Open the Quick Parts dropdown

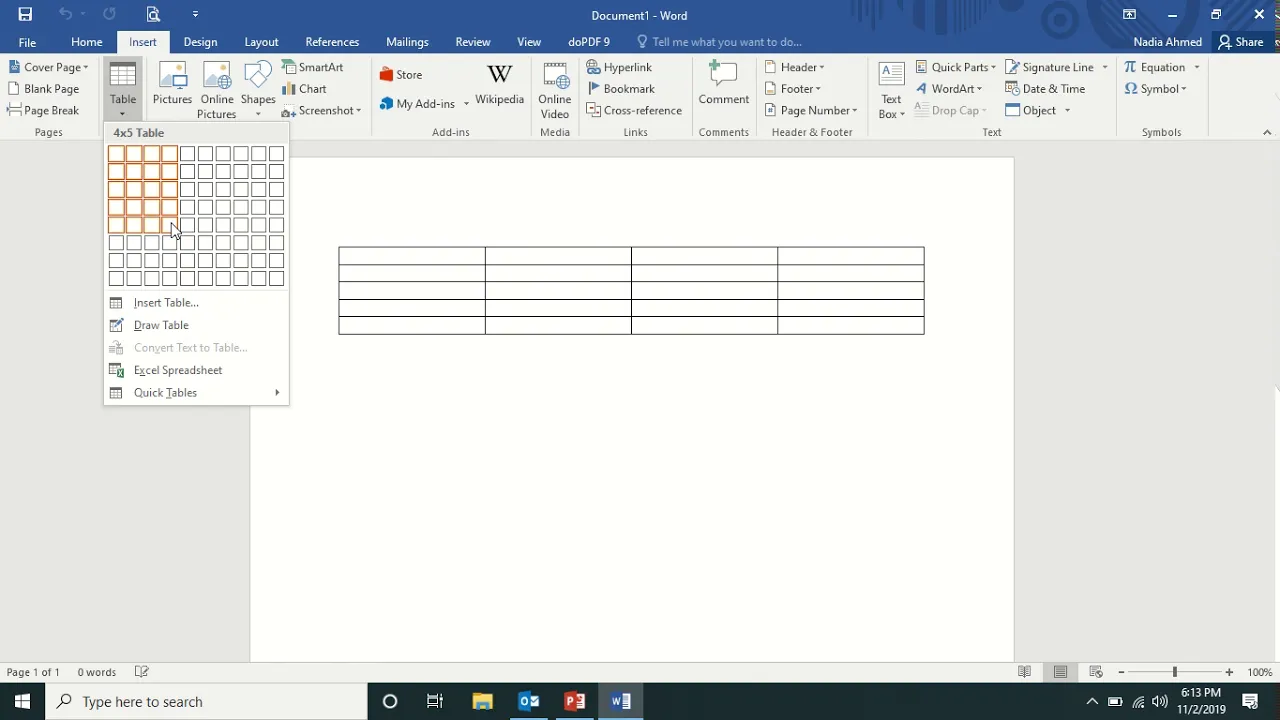956,67
